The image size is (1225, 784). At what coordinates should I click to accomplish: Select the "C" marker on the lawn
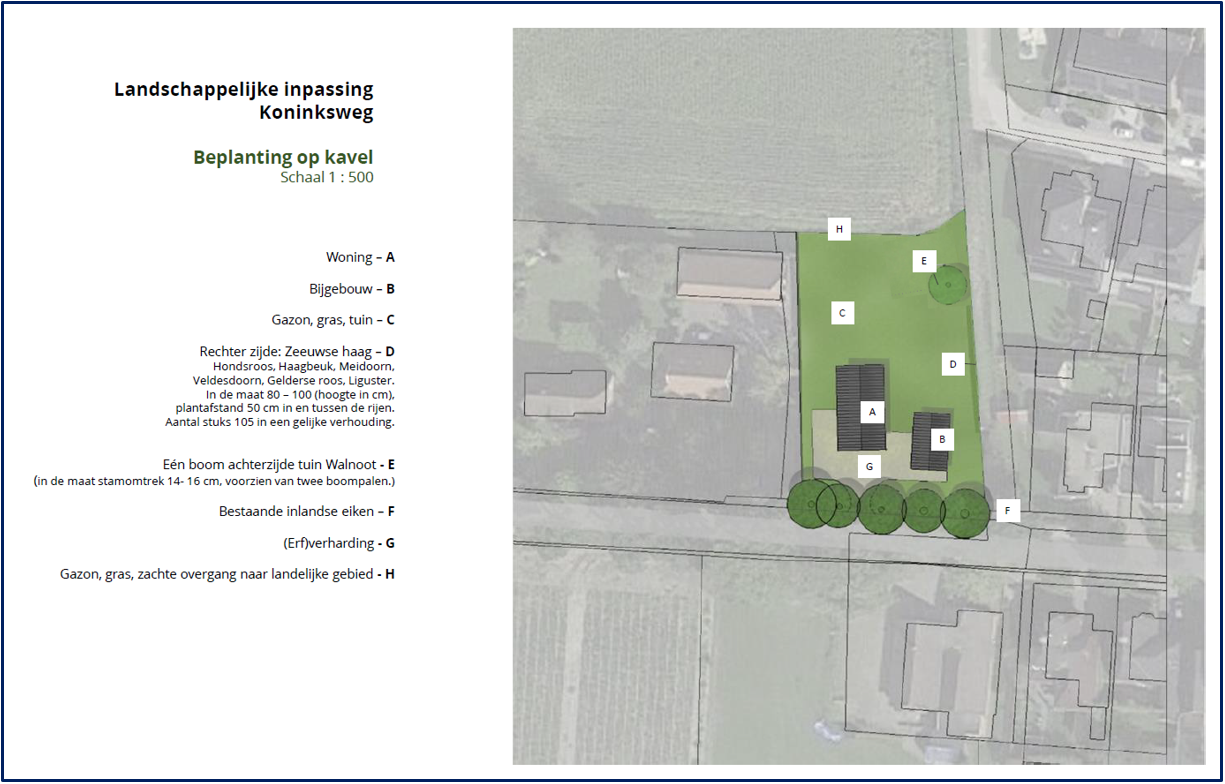pos(842,313)
